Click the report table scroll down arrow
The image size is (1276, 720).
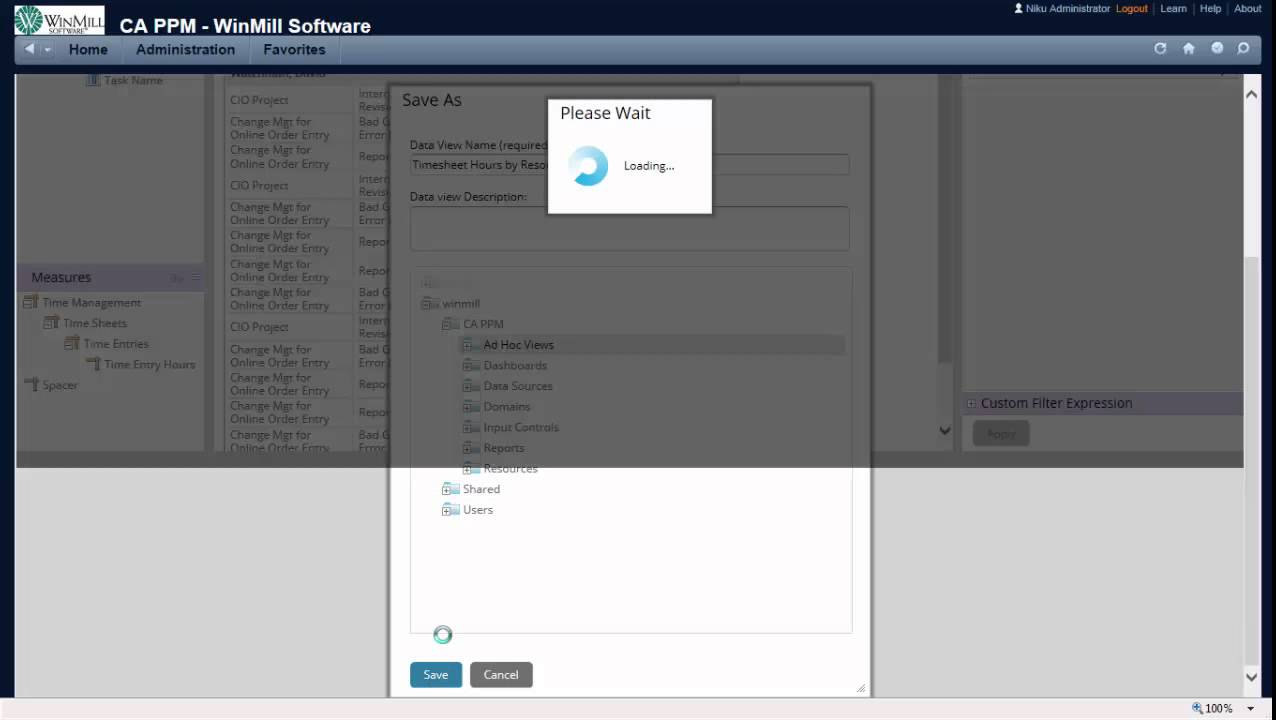tap(945, 431)
